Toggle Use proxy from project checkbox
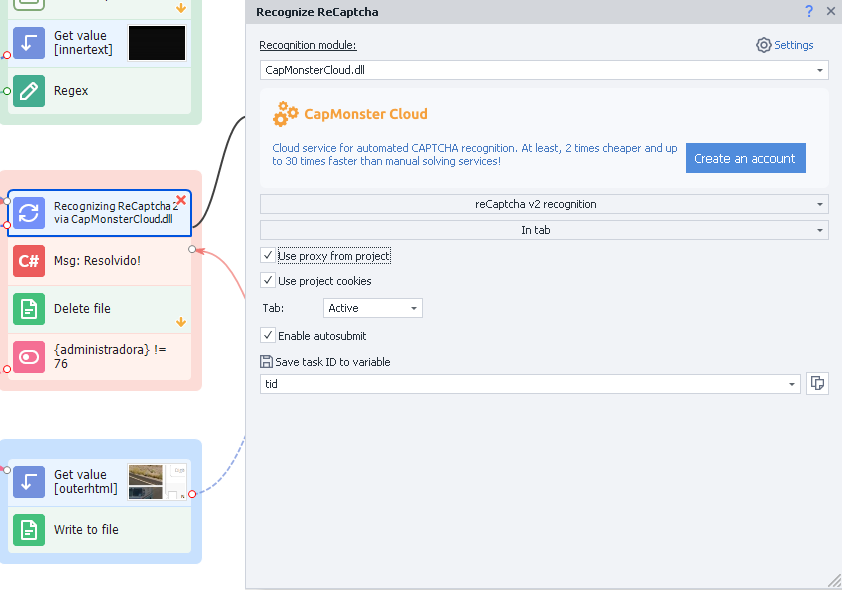 [268, 256]
